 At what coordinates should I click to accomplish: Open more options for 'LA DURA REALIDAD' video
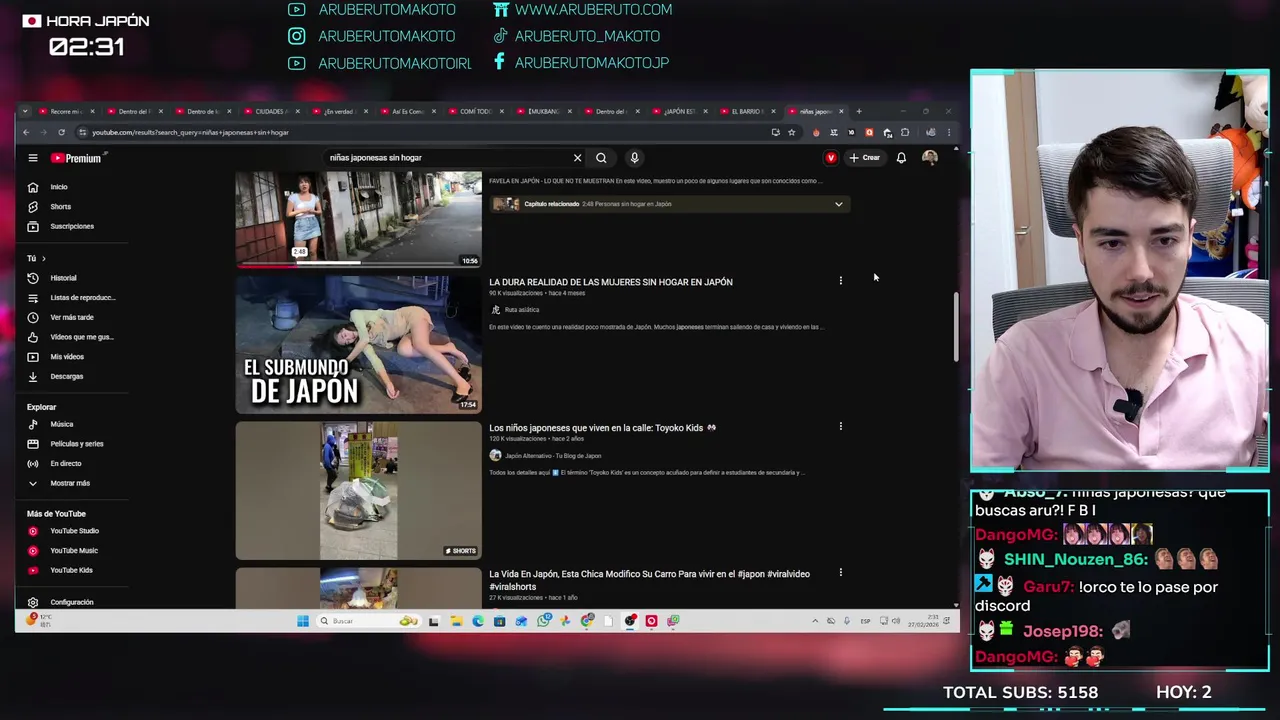pos(840,281)
